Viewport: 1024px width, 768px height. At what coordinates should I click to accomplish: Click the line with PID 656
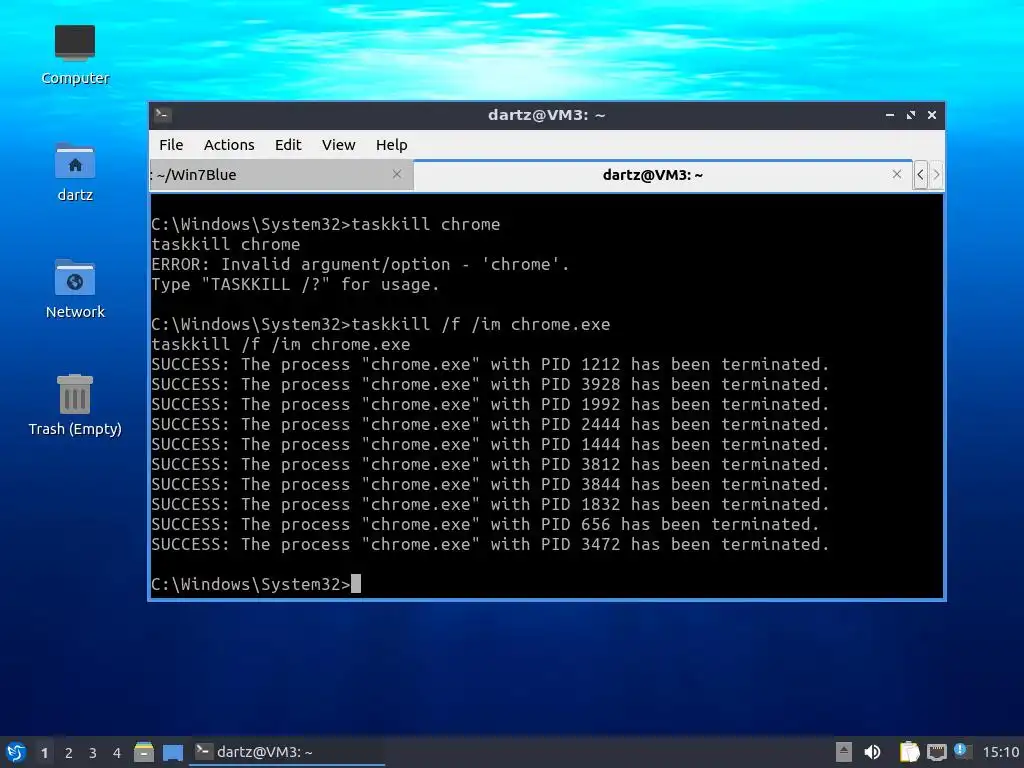485,524
